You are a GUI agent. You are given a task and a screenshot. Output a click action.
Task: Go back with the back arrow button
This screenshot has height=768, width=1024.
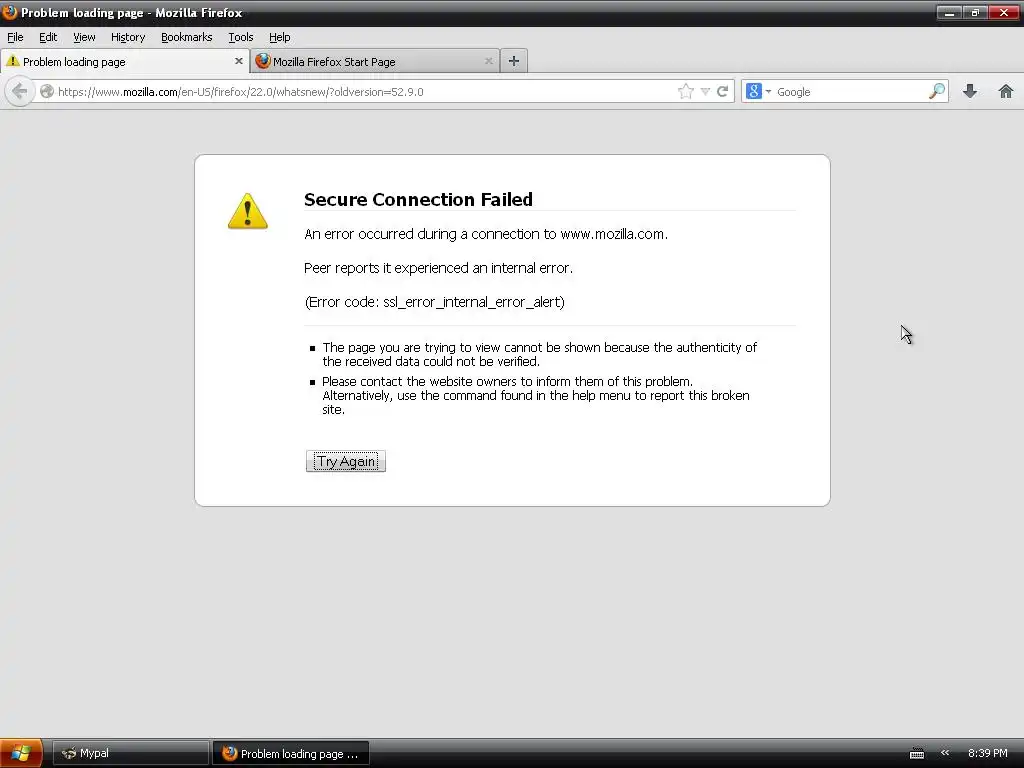pyautogui.click(x=20, y=91)
